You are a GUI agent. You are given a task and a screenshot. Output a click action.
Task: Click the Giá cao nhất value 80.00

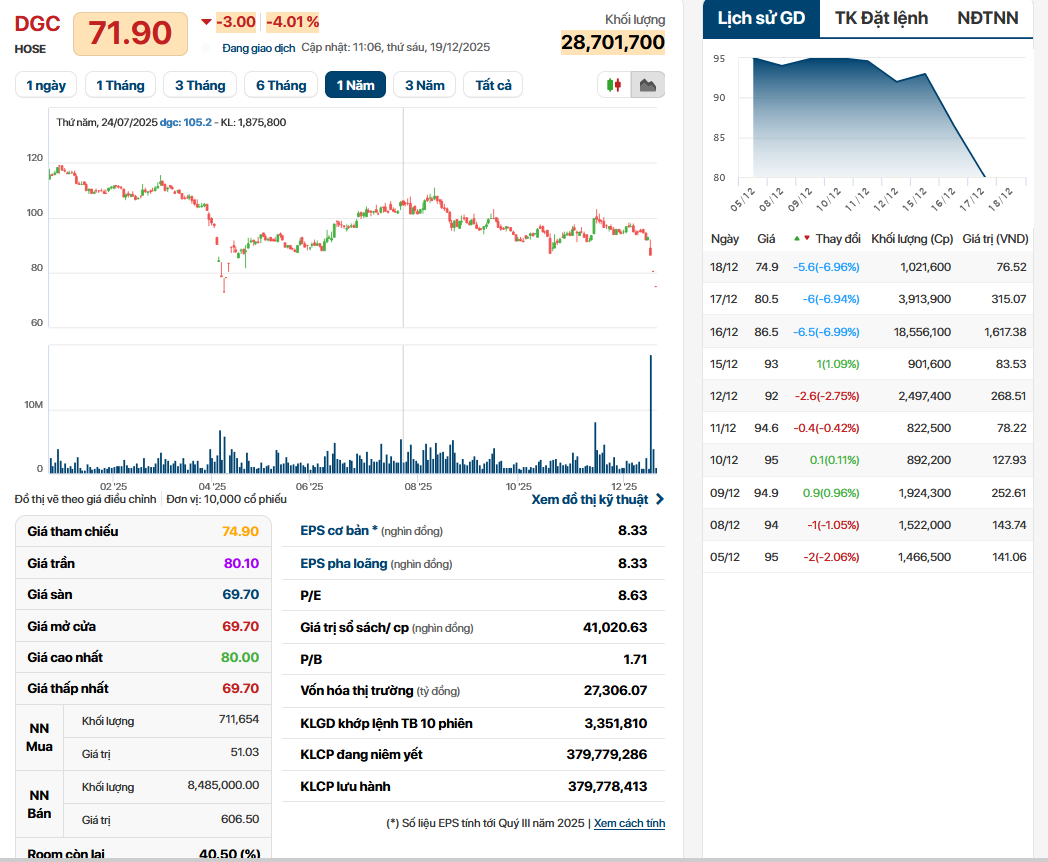coord(240,658)
